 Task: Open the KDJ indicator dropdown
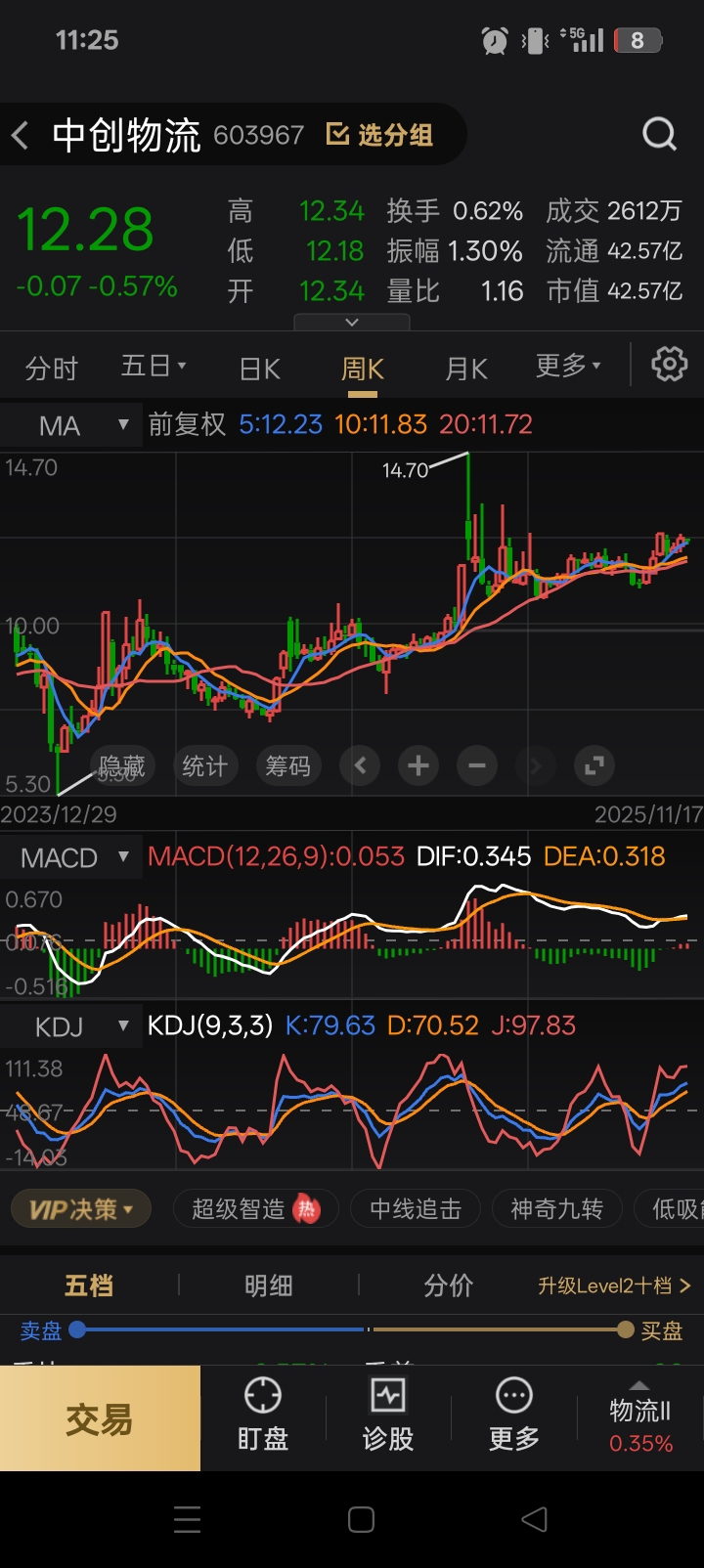71,1026
